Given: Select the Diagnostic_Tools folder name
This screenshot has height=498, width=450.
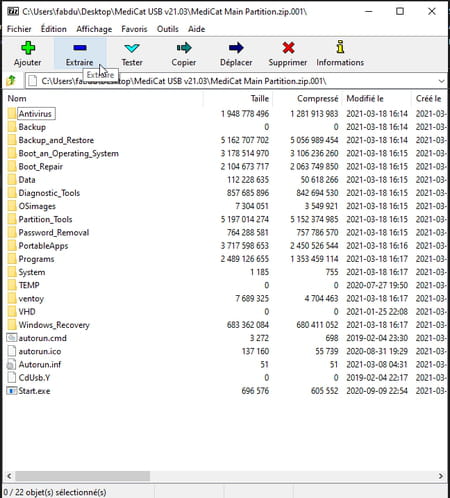Looking at the screenshot, I should click(x=49, y=193).
